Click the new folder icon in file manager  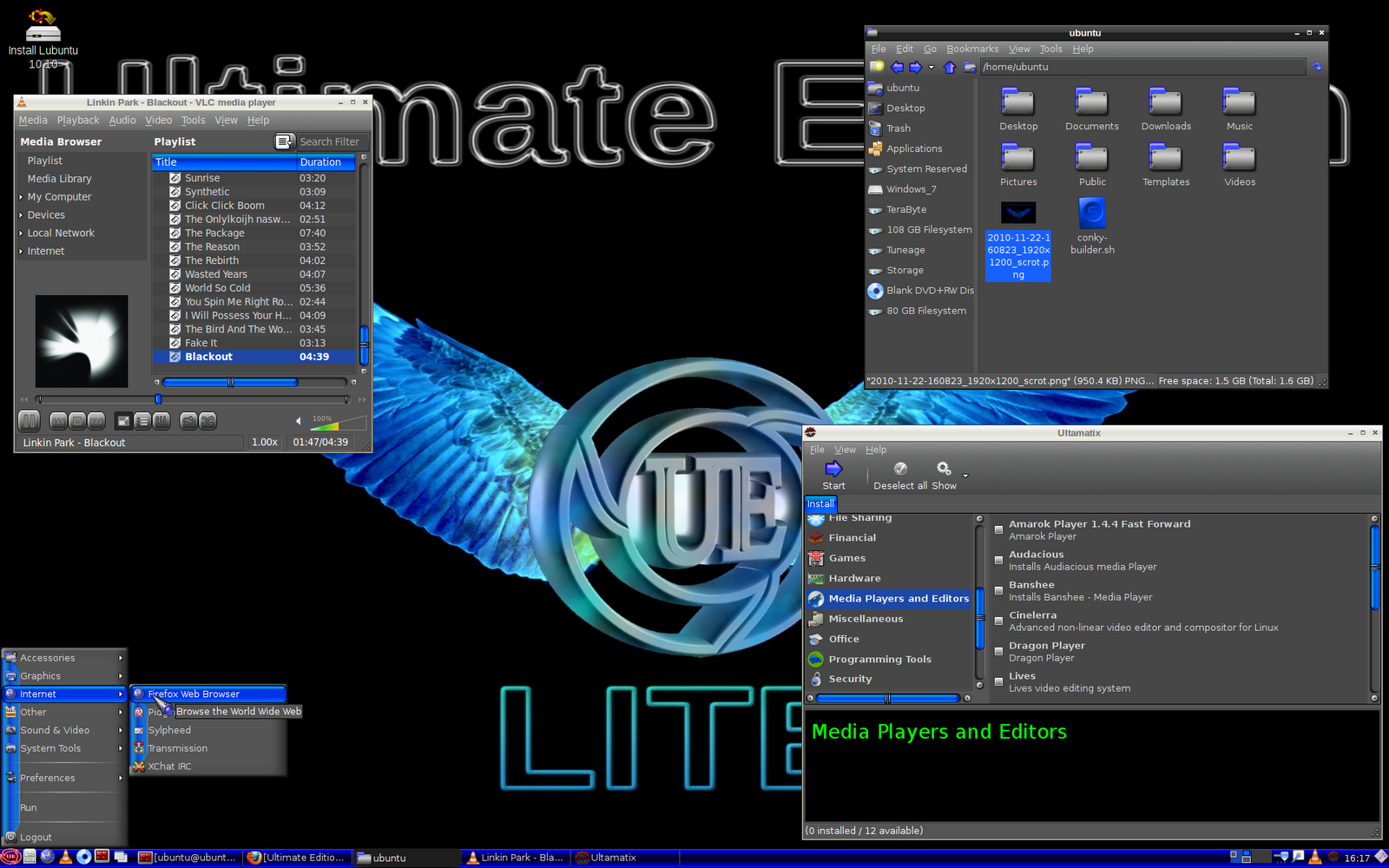tap(878, 67)
